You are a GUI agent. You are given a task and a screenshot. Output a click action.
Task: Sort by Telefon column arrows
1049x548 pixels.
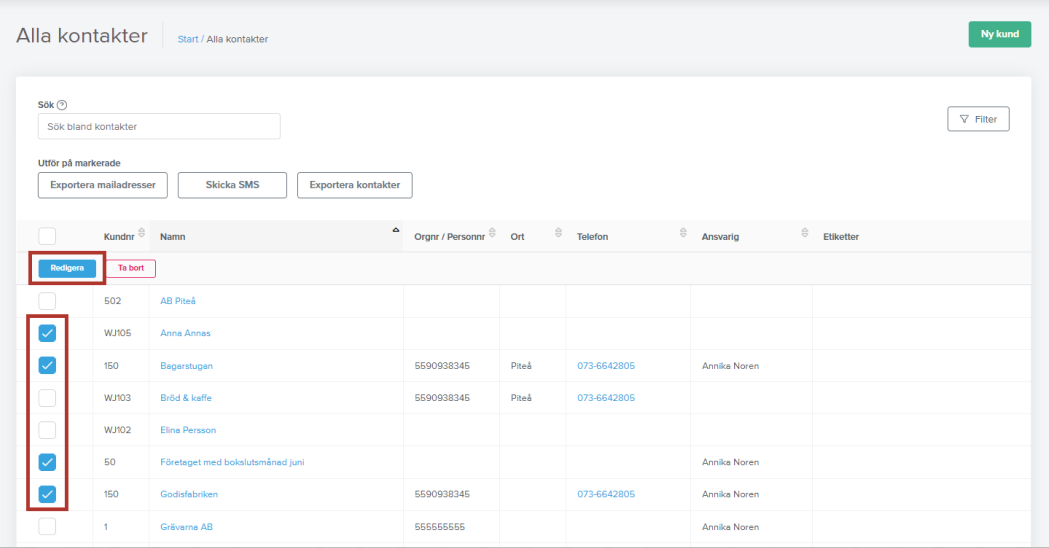click(x=683, y=234)
